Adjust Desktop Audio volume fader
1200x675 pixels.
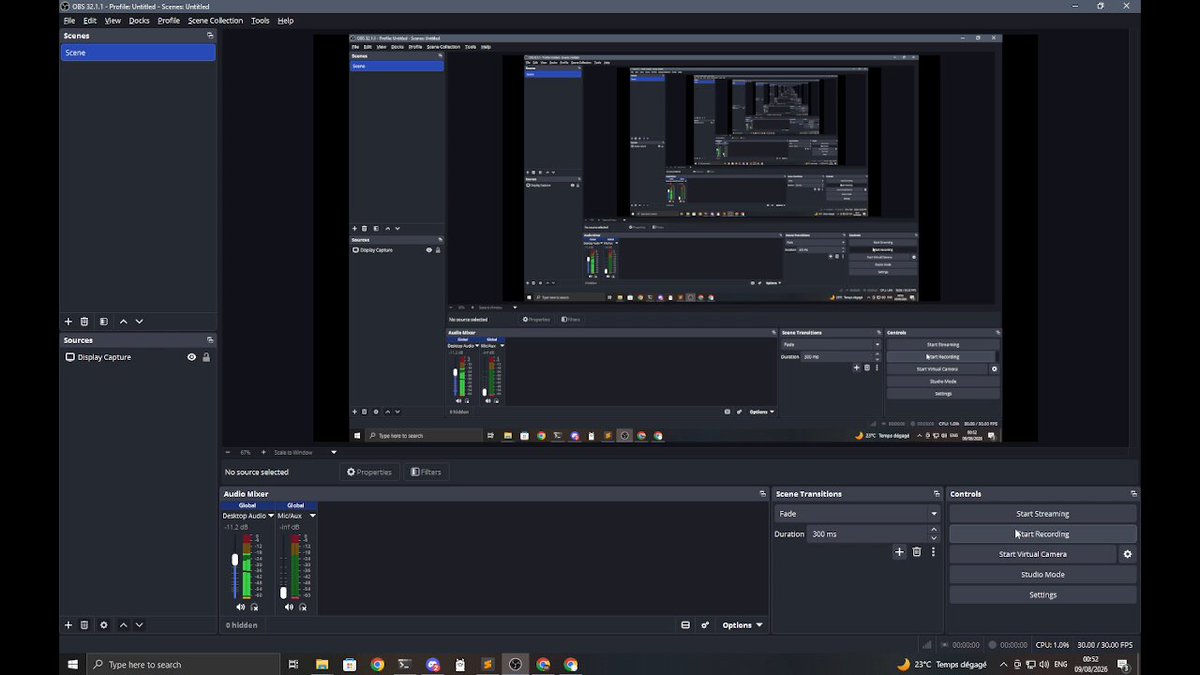pos(235,560)
